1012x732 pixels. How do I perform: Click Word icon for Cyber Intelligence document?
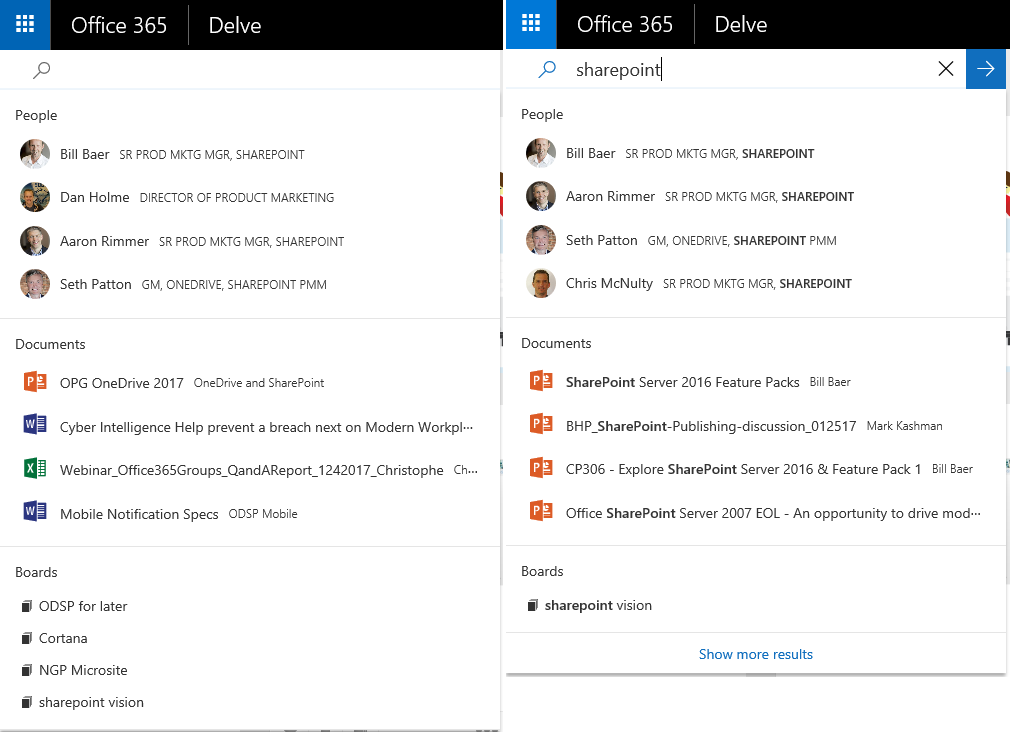point(35,424)
